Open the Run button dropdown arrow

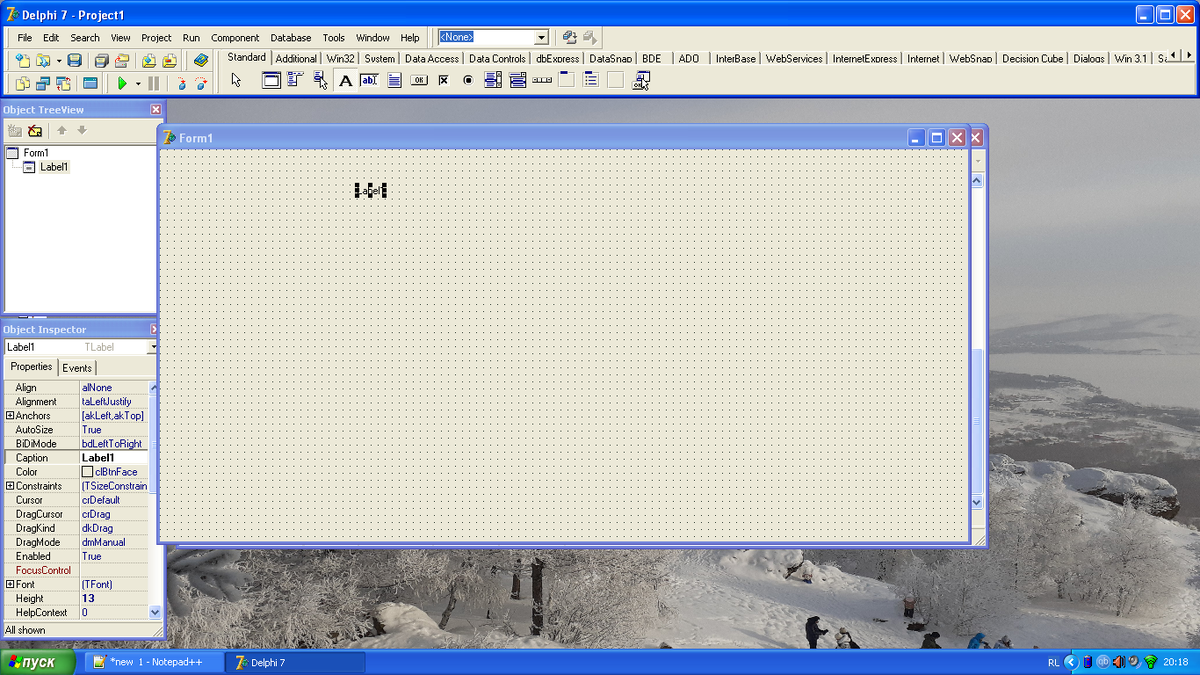click(x=138, y=83)
